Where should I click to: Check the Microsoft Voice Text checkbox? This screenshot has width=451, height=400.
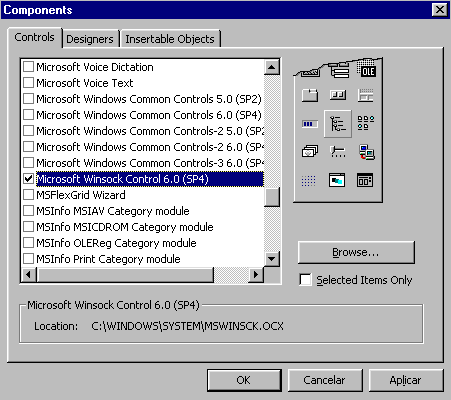(28, 83)
